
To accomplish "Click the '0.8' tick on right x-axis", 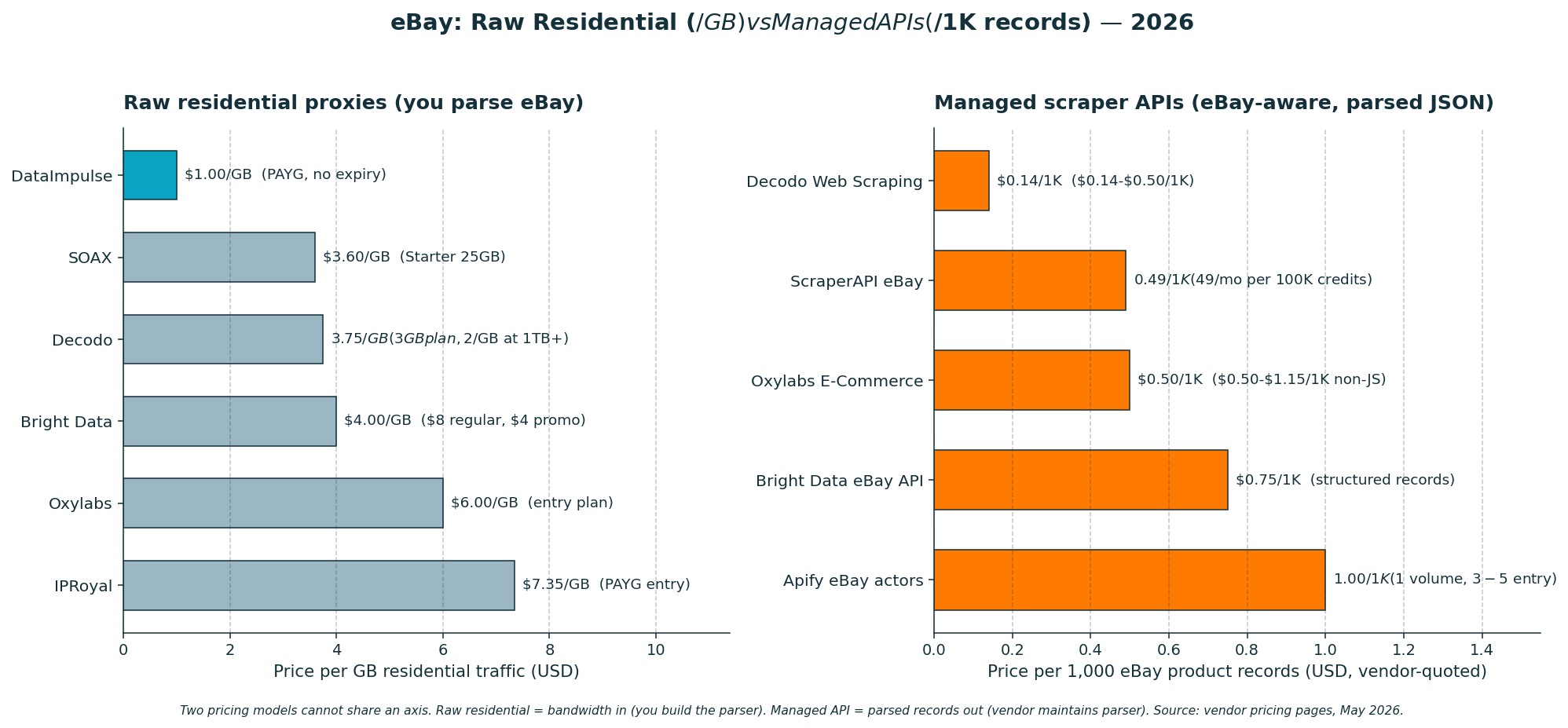I will (1247, 649).
